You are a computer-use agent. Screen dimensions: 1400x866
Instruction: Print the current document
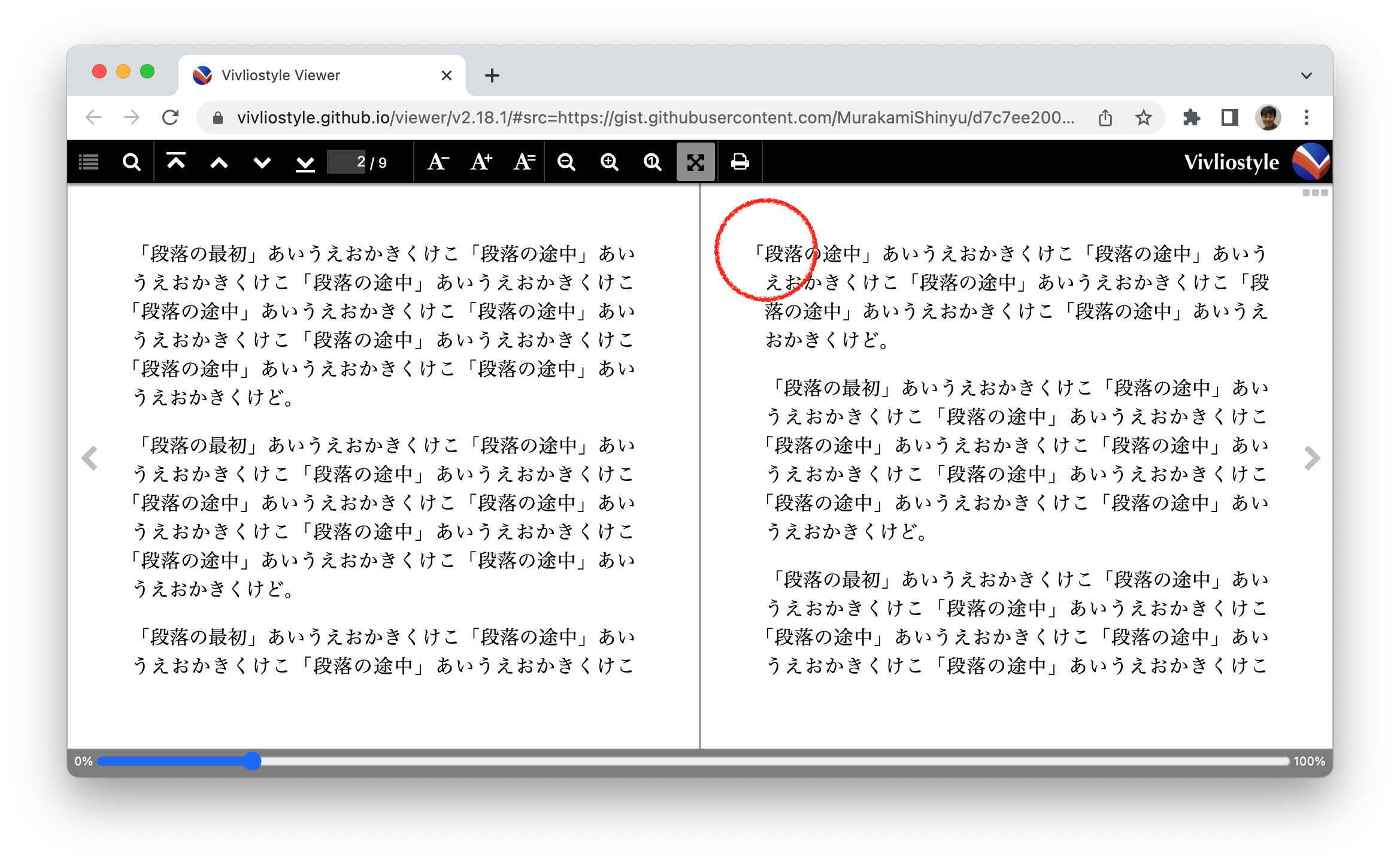click(740, 162)
